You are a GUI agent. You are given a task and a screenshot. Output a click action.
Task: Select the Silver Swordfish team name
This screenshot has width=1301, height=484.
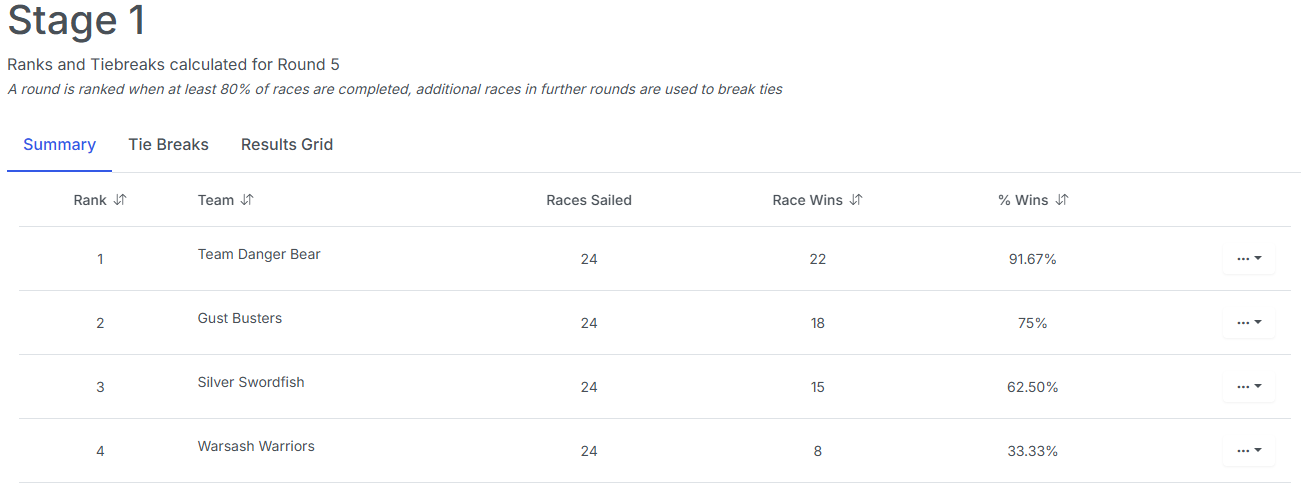(251, 383)
